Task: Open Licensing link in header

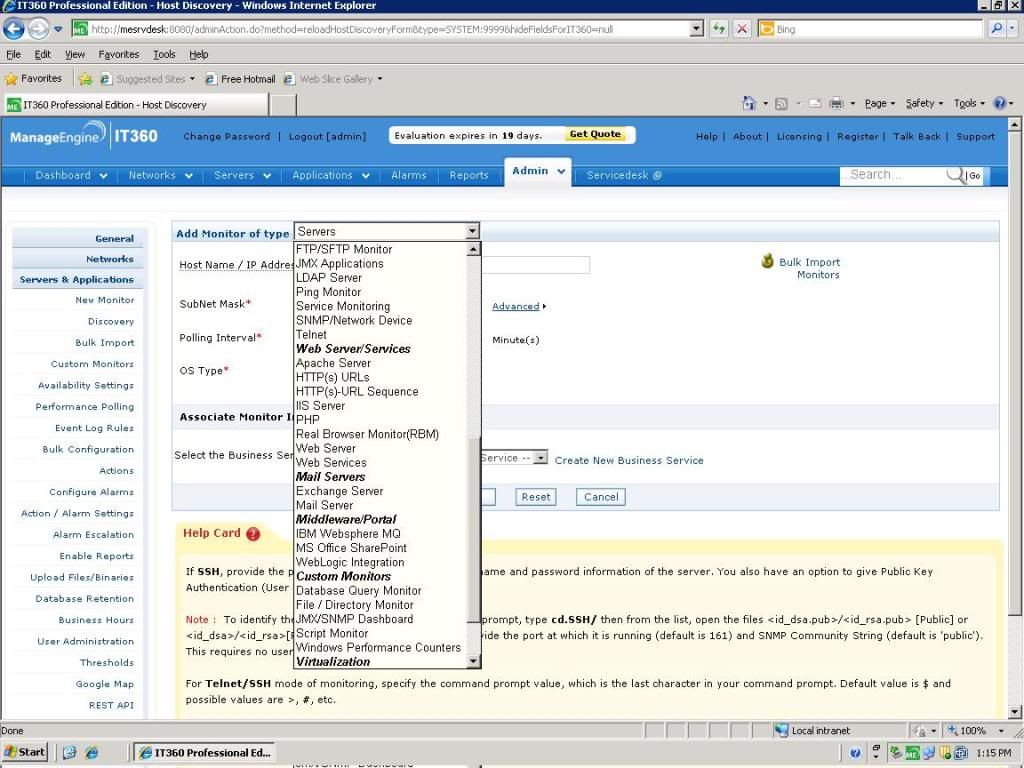Action: [799, 136]
